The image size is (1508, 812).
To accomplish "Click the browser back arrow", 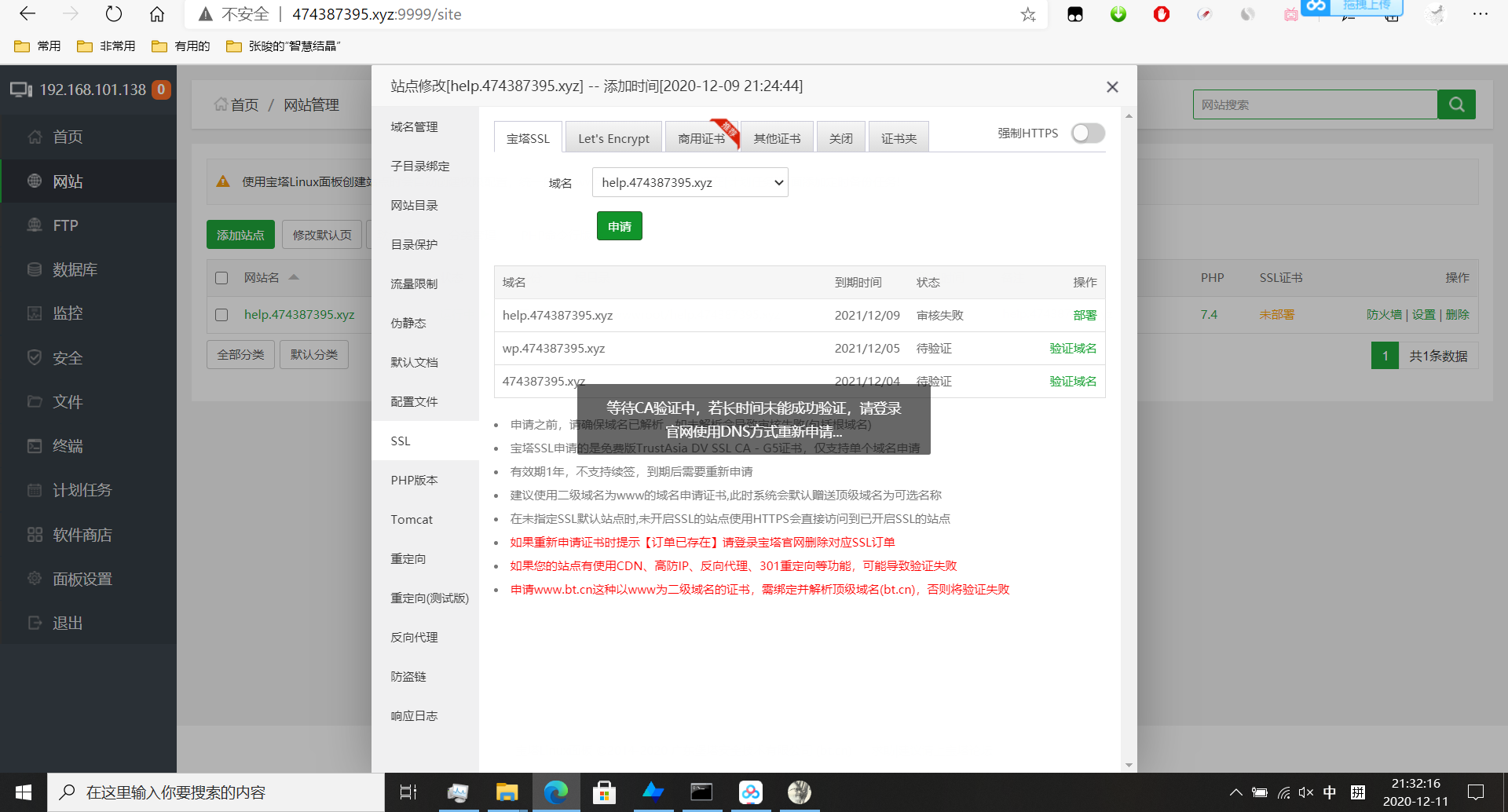I will pyautogui.click(x=27, y=14).
